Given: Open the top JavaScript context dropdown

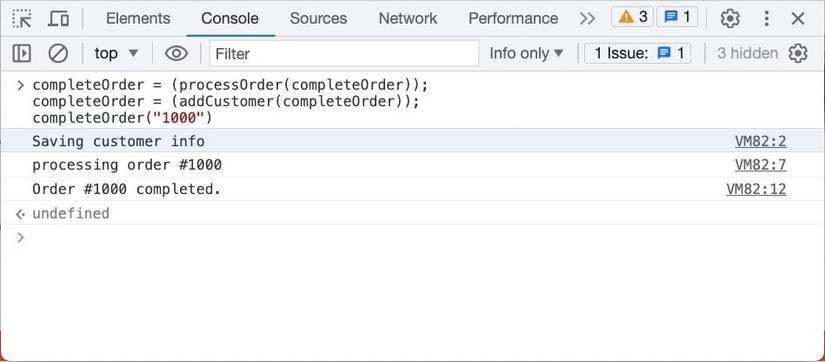Looking at the screenshot, I should tap(116, 53).
